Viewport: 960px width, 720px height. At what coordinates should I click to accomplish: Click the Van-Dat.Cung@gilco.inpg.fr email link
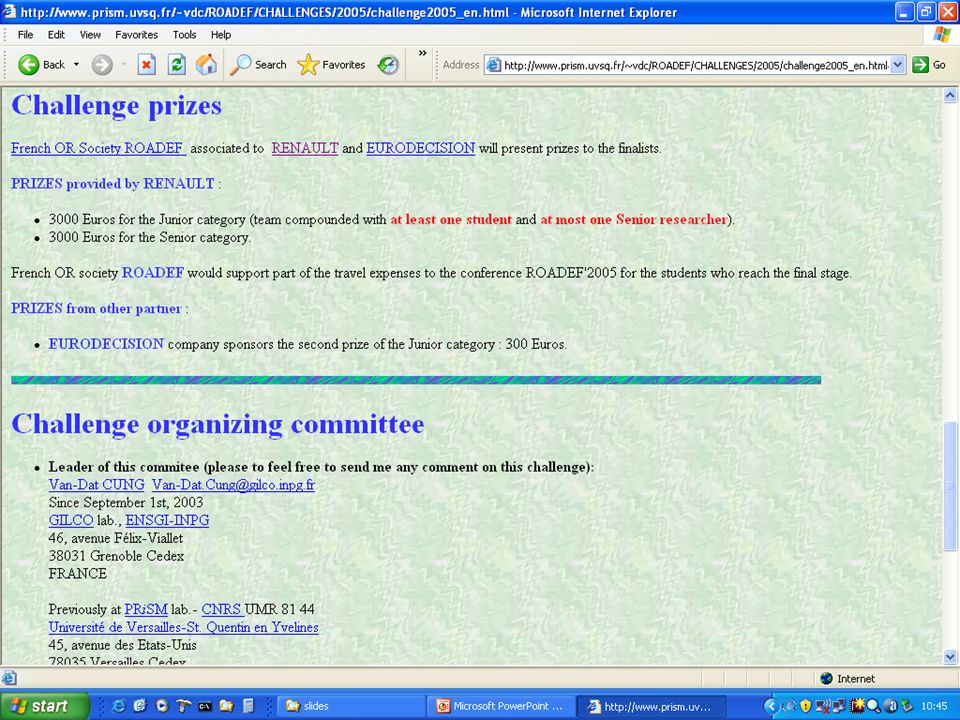233,484
